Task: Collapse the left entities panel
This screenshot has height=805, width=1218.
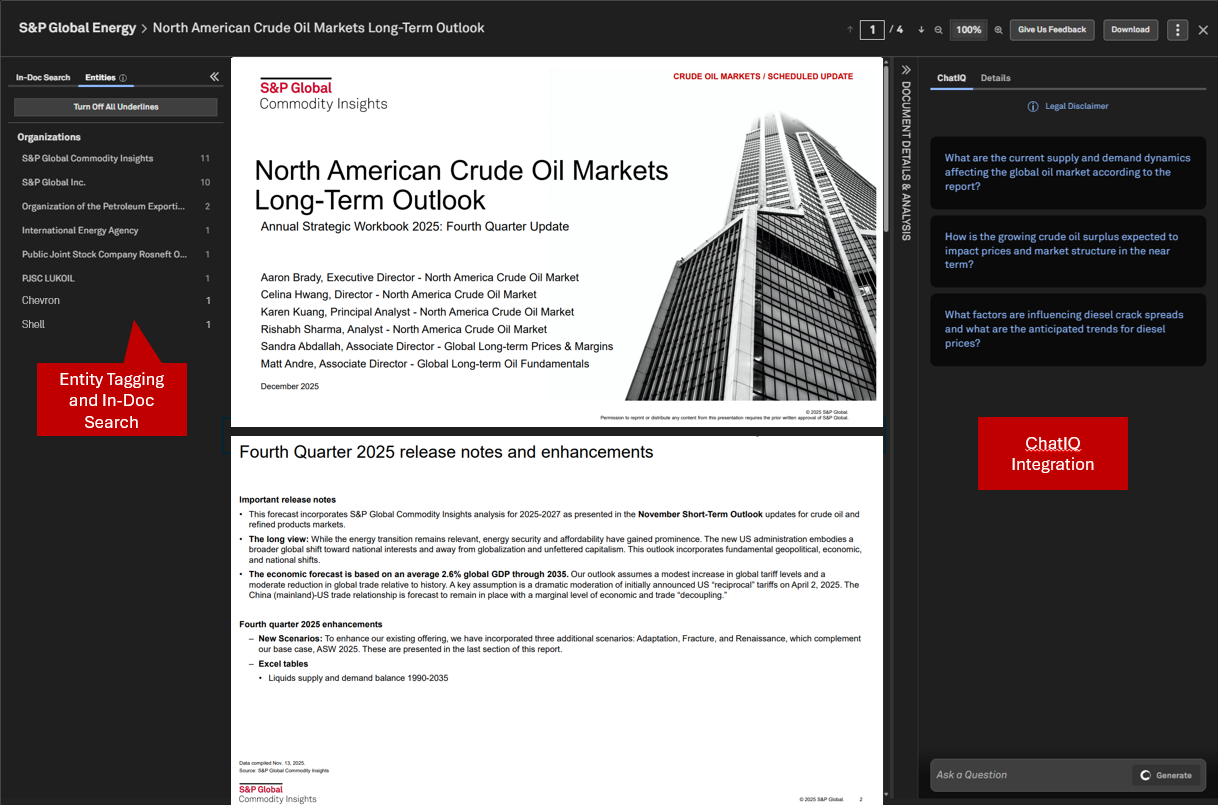Action: click(x=214, y=77)
